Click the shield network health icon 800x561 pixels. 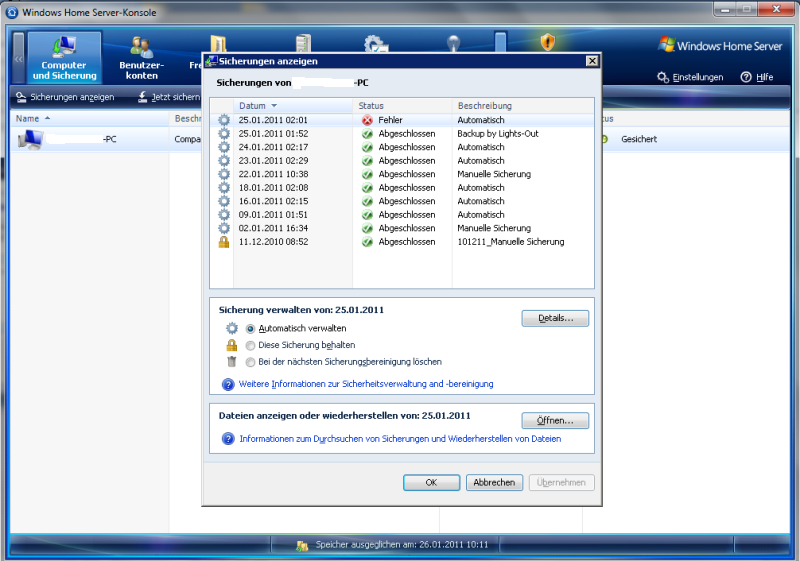click(x=547, y=42)
